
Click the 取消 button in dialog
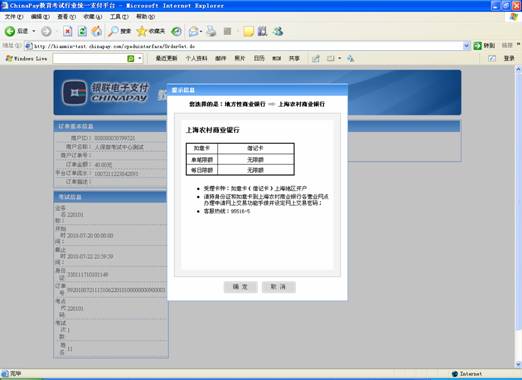point(278,287)
